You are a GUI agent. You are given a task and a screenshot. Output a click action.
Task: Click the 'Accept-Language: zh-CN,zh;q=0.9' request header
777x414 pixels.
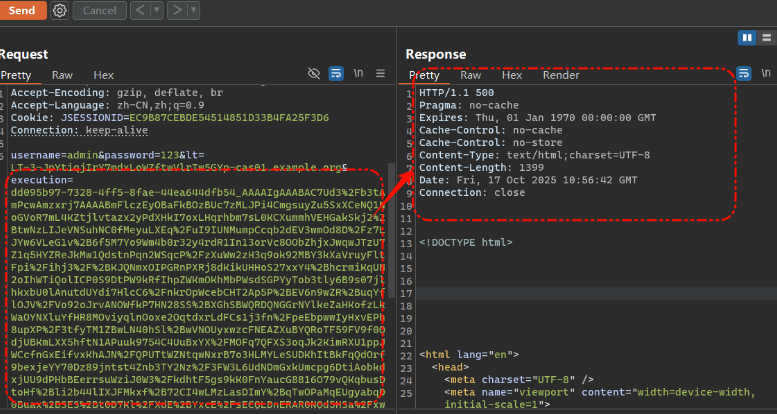coord(108,105)
